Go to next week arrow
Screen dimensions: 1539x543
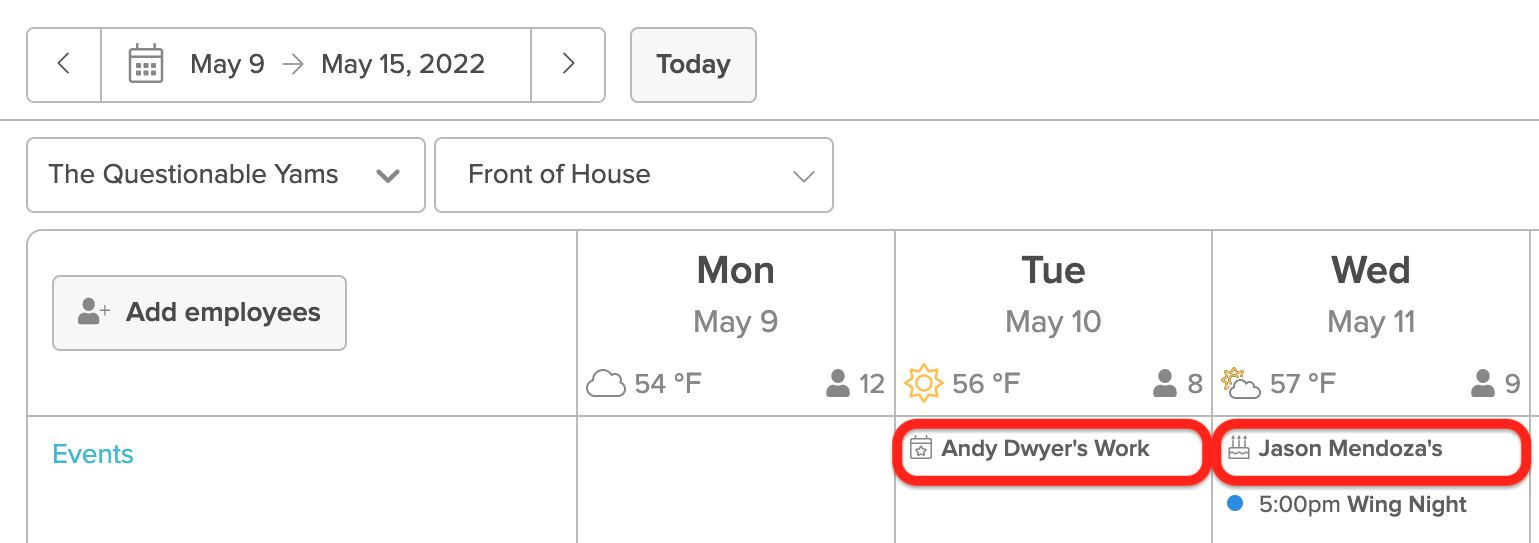pyautogui.click(x=568, y=65)
